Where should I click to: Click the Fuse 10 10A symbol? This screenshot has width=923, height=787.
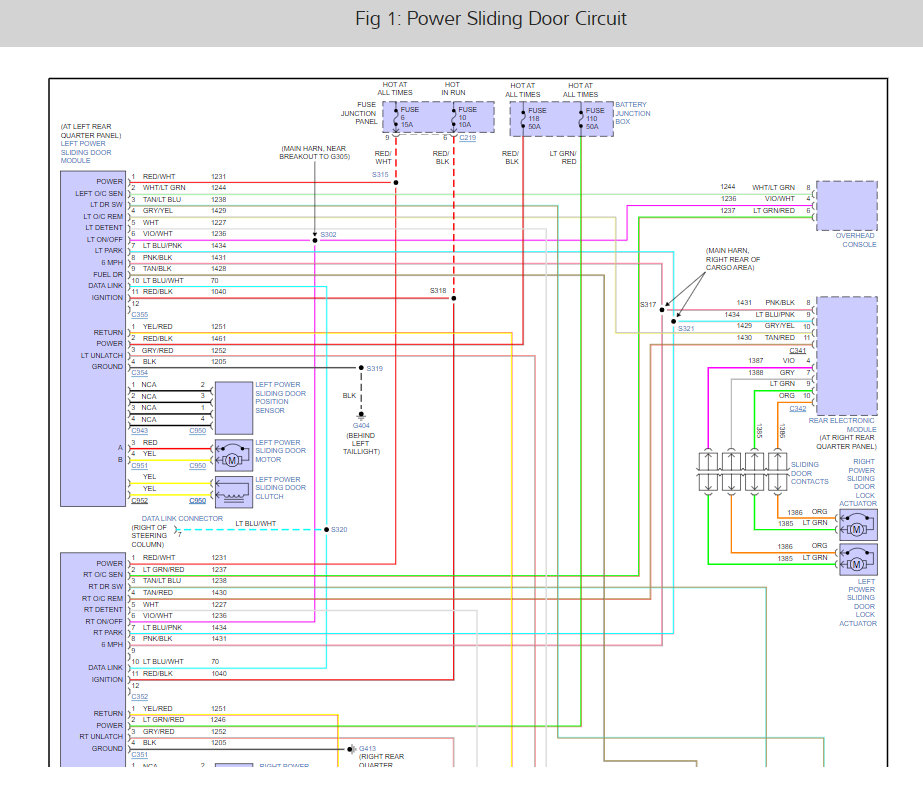tap(454, 117)
